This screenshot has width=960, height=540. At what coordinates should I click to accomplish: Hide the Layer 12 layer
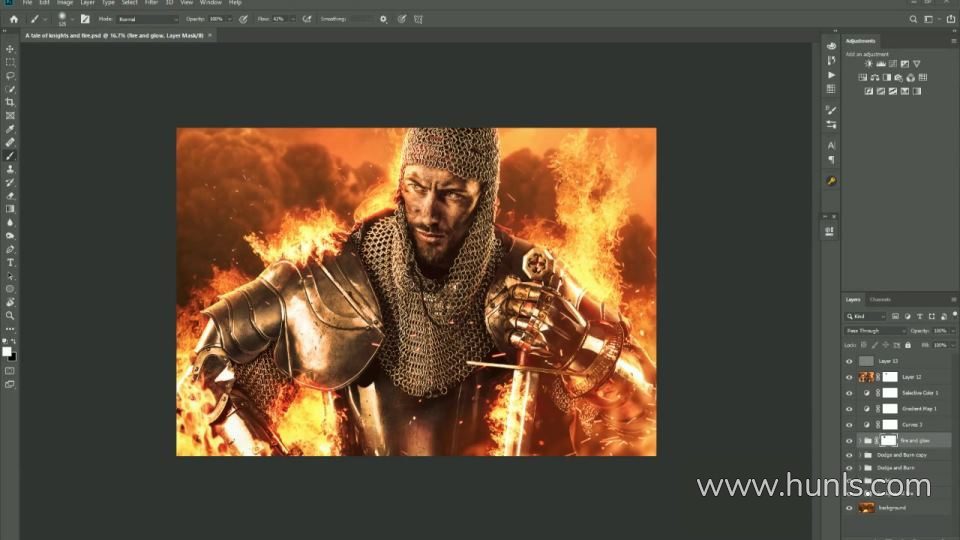pyautogui.click(x=849, y=377)
